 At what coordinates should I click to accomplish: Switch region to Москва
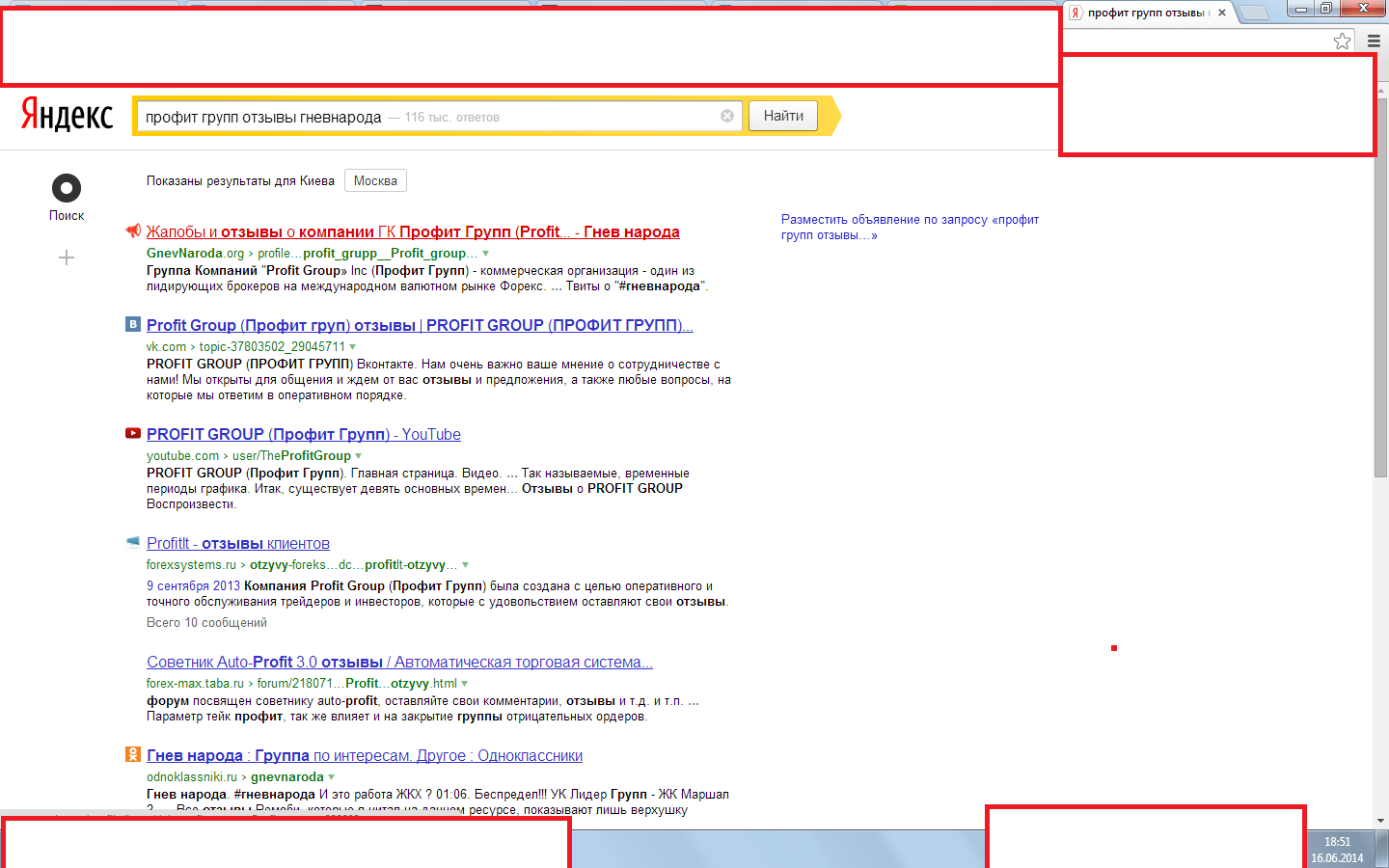375,180
